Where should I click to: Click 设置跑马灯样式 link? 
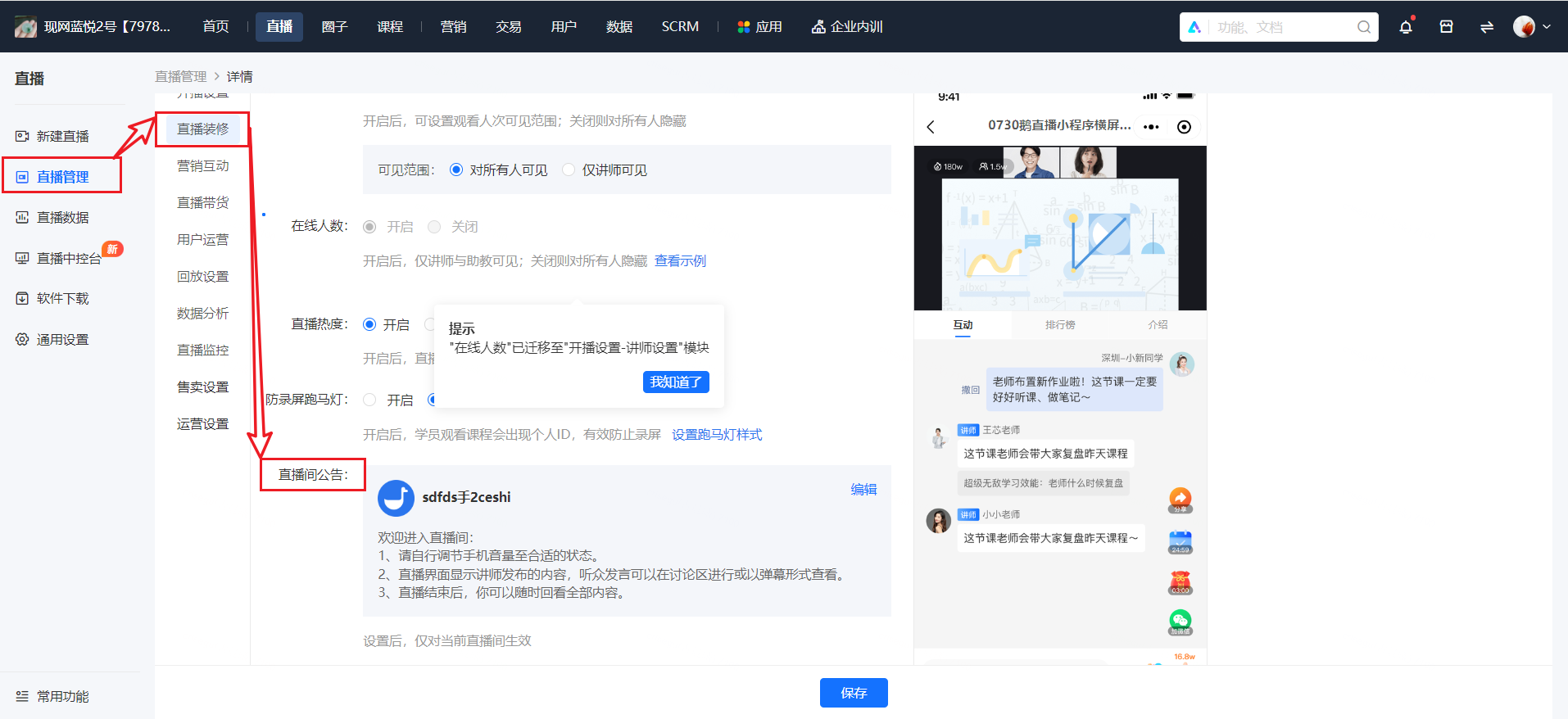pyautogui.click(x=717, y=435)
